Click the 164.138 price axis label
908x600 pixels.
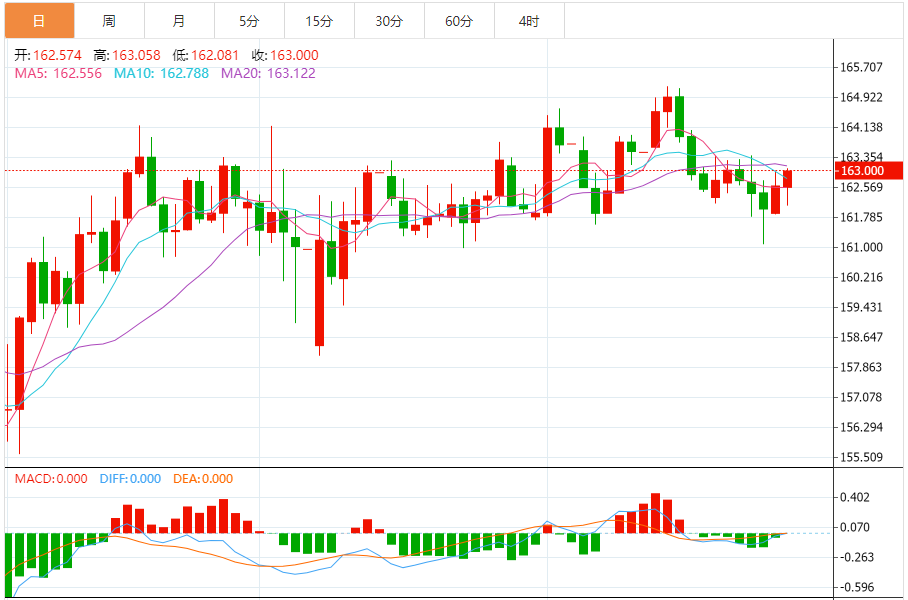point(861,127)
